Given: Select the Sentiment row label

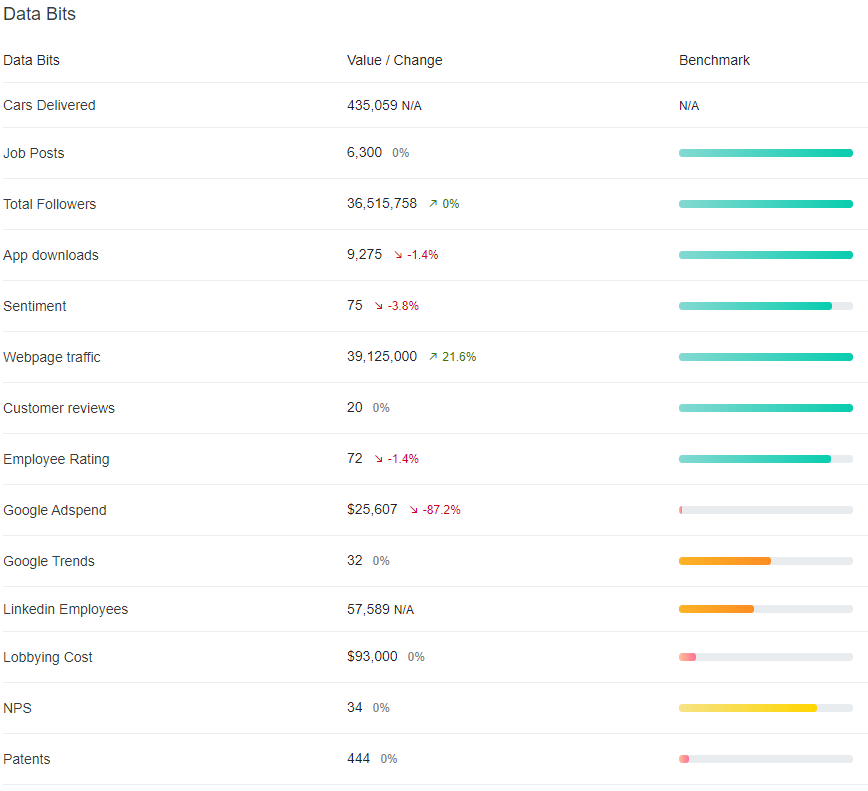Looking at the screenshot, I should click(35, 306).
